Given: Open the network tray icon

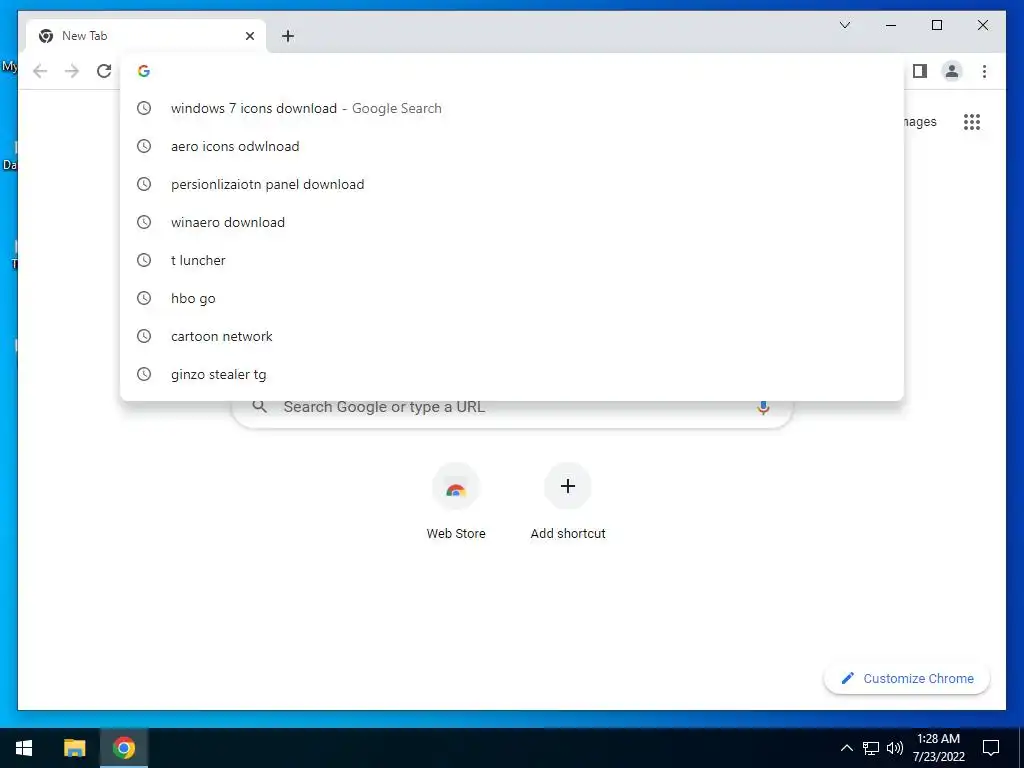Looking at the screenshot, I should 871,748.
